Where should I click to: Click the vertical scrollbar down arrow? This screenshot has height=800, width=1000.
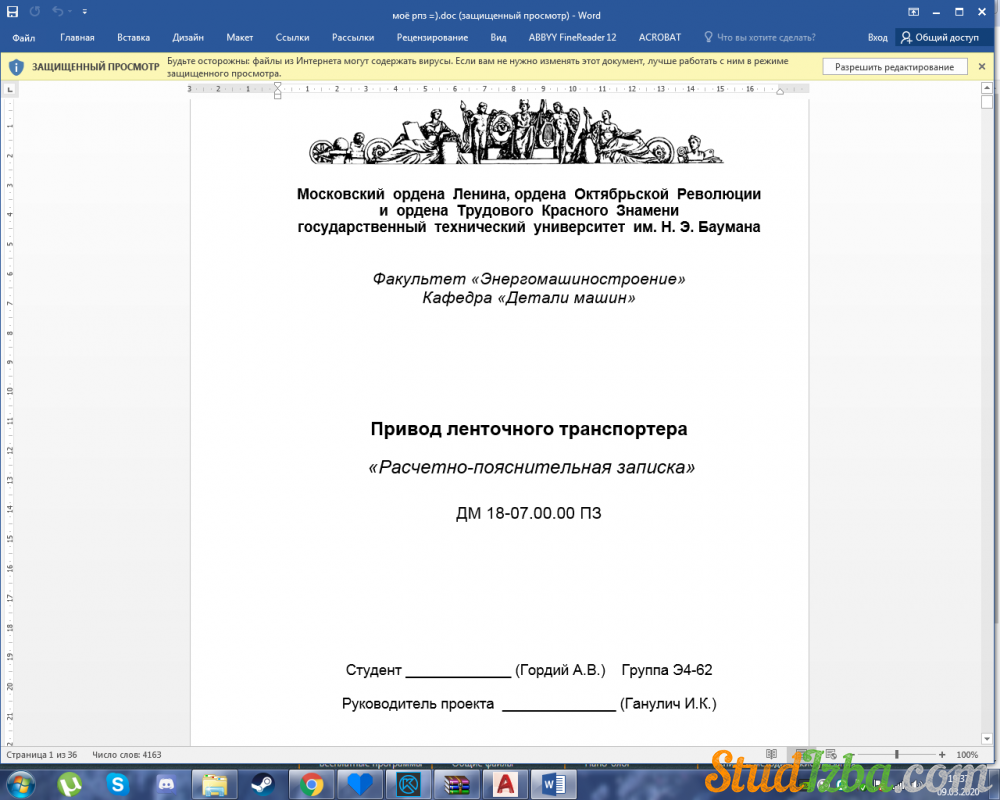[987, 739]
